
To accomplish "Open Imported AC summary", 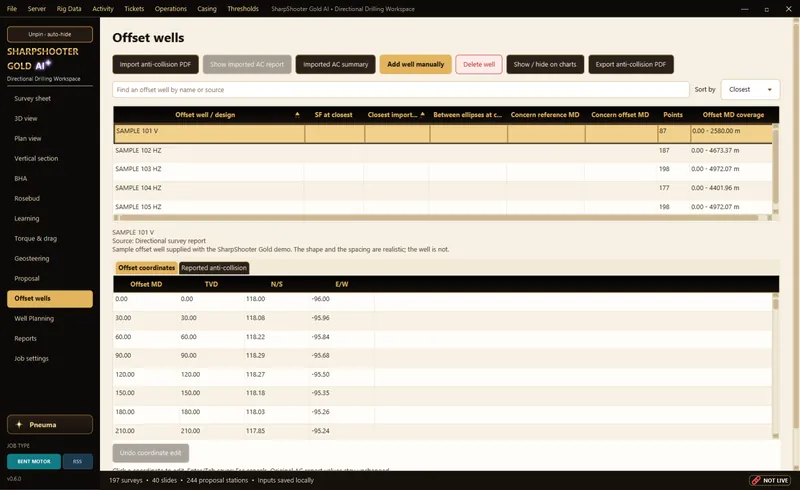I will coord(335,64).
